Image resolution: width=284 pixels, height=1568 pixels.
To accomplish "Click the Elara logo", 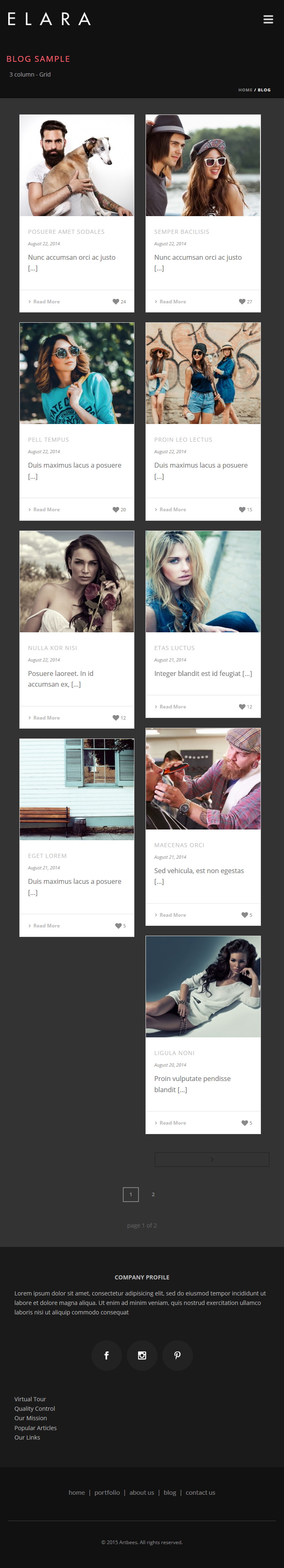I will (x=49, y=19).
